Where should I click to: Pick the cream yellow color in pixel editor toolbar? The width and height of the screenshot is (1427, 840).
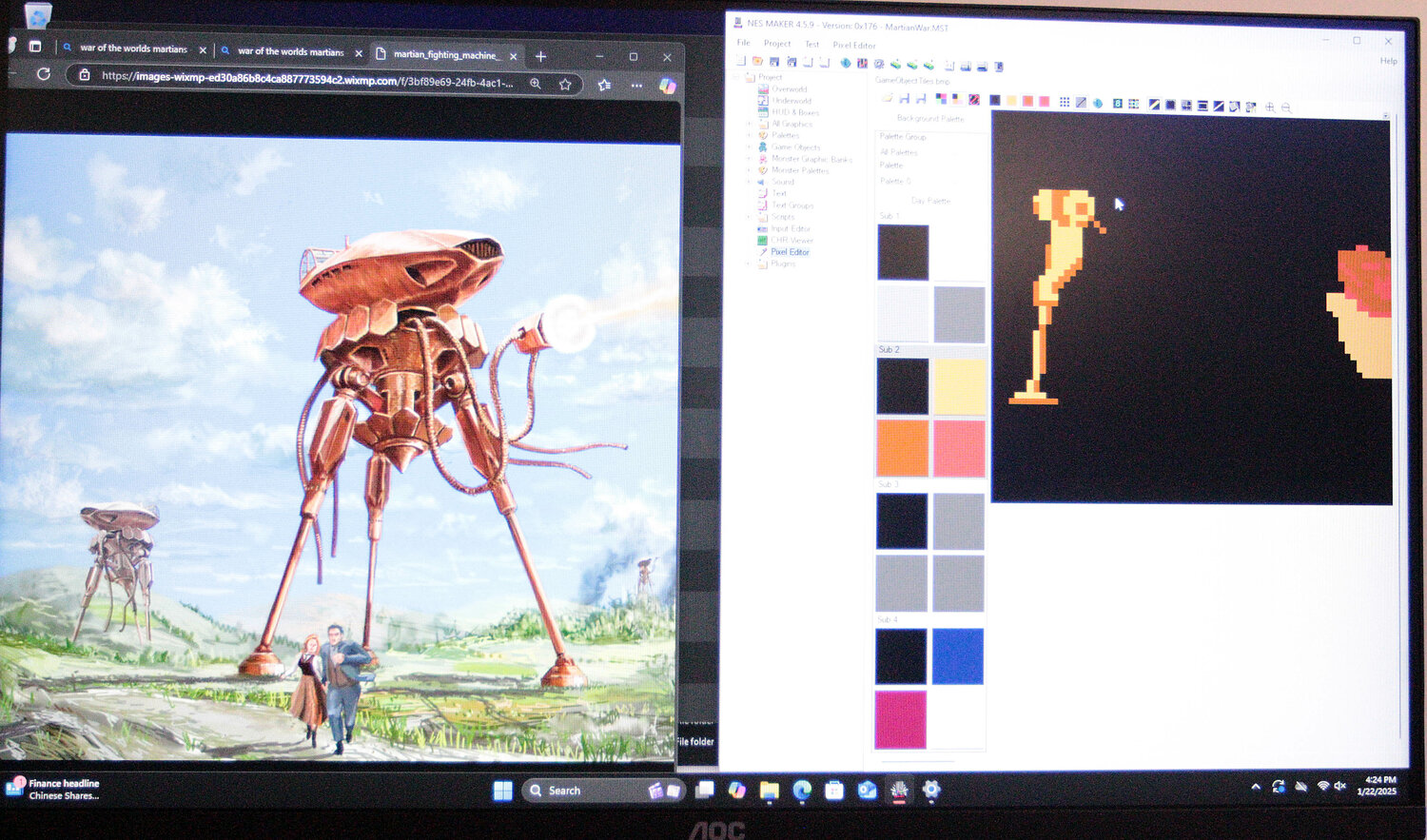[x=1011, y=100]
